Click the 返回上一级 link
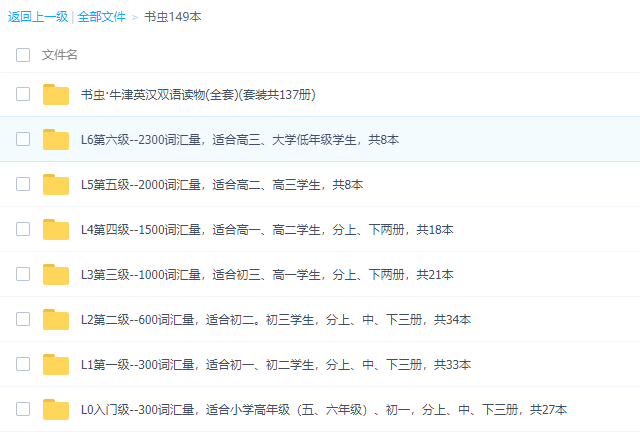The height and width of the screenshot is (436, 640). click(38, 17)
